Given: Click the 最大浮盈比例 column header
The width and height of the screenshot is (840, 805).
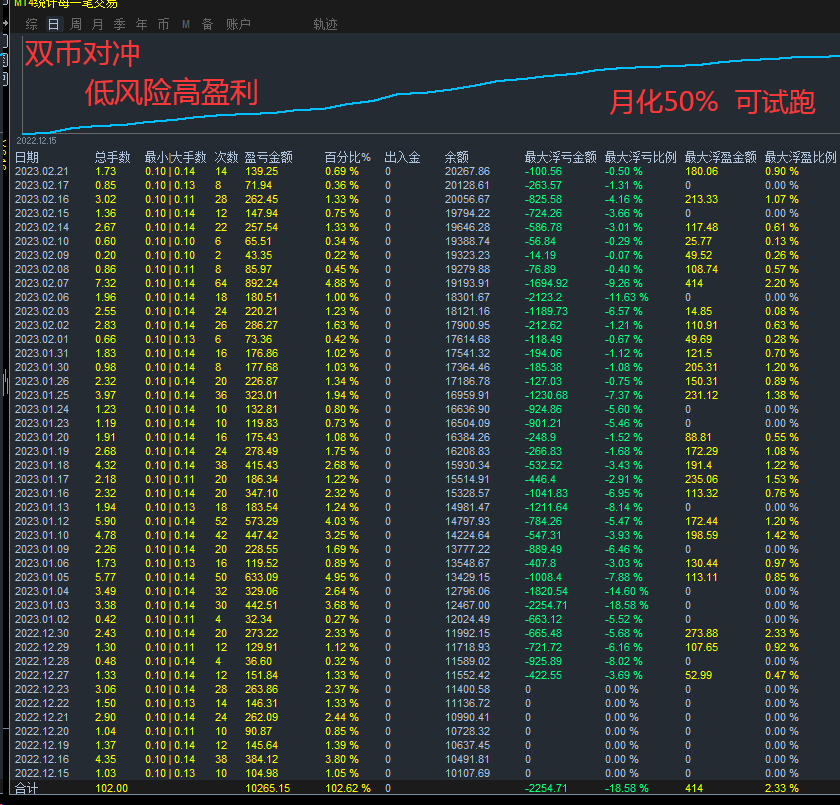Looking at the screenshot, I should click(x=800, y=157).
